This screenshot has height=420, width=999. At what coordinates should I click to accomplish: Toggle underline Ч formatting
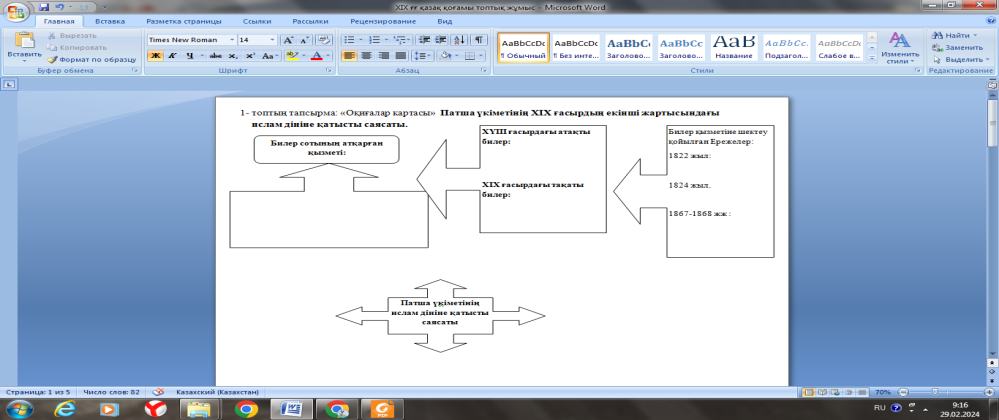point(189,55)
